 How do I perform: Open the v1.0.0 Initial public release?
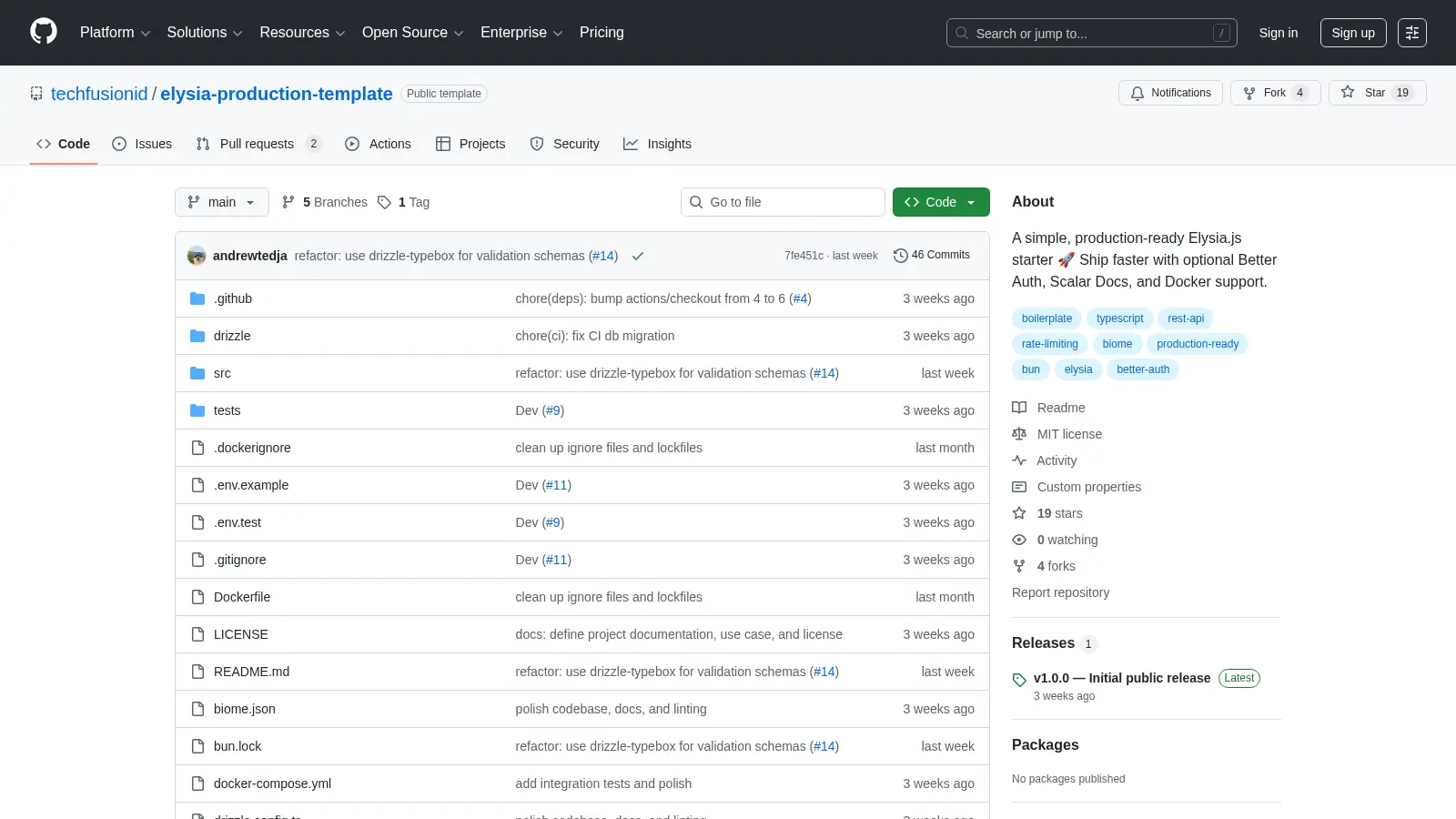tap(1122, 678)
